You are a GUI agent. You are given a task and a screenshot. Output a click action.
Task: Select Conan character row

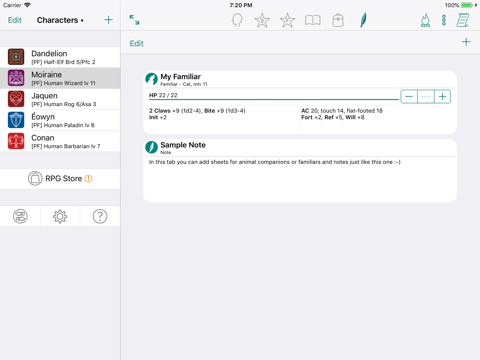click(60, 141)
